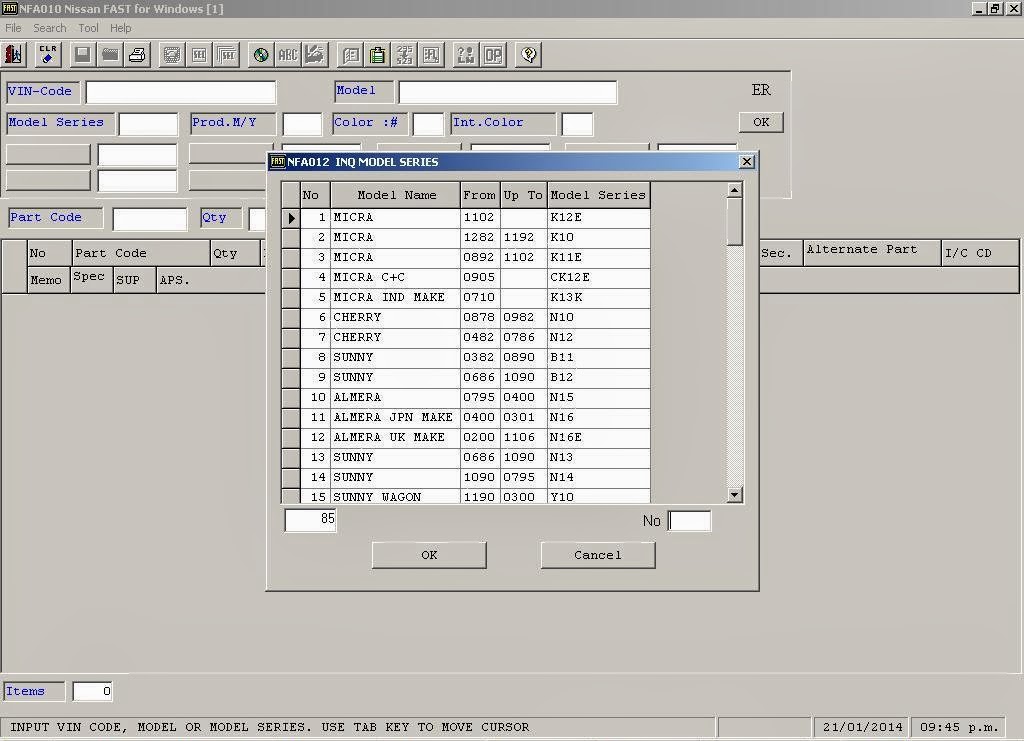The height and width of the screenshot is (741, 1024).
Task: Click the Model Series column header in dialog
Action: click(599, 195)
